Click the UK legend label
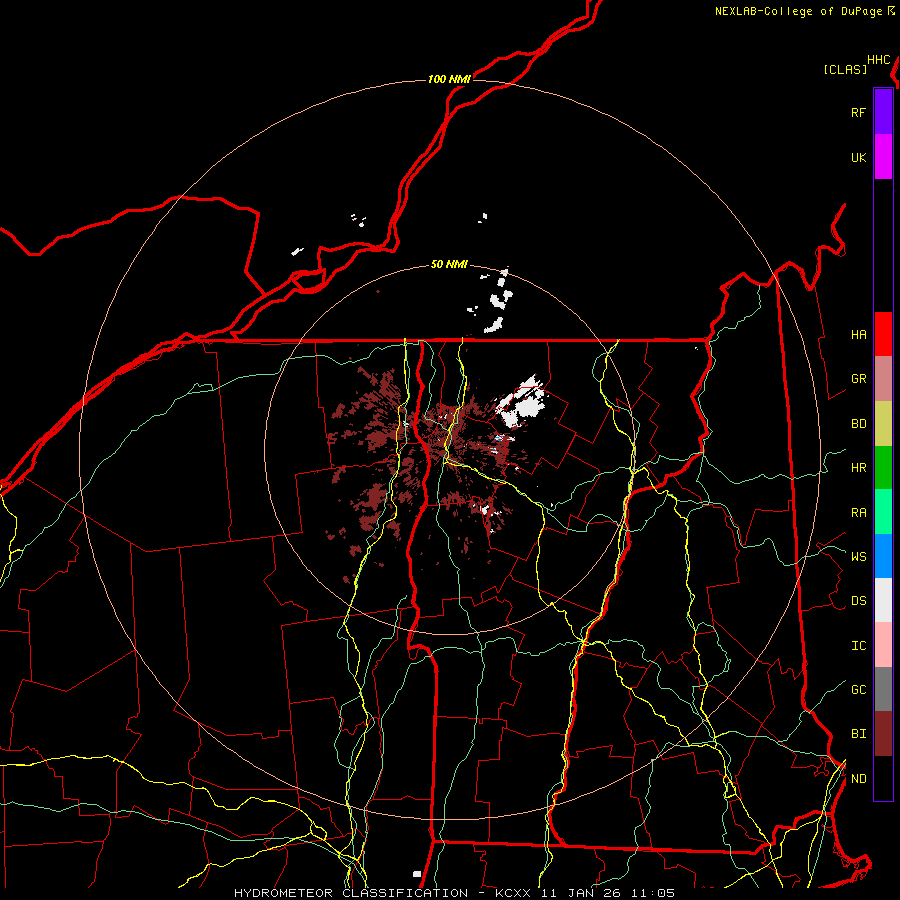900x900 pixels. point(858,157)
